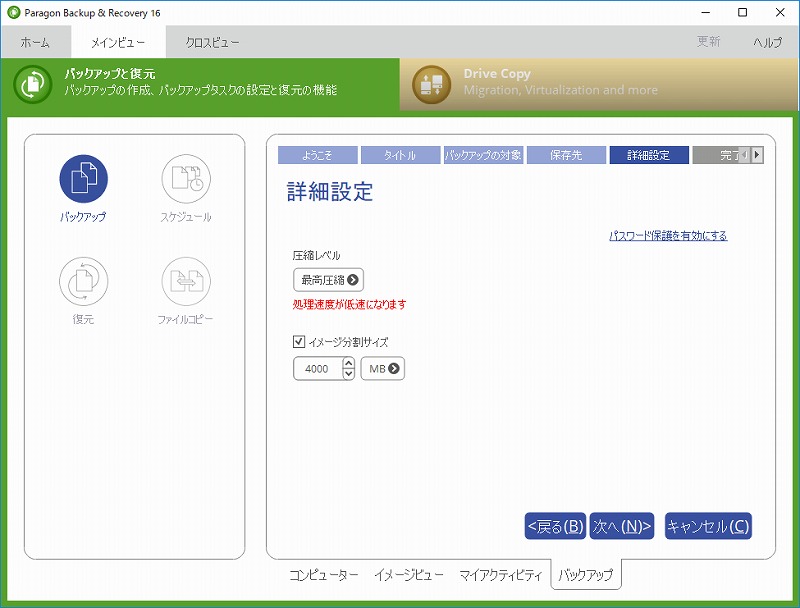
Task: Switch to the コンピューター bottom tab
Action: tap(324, 575)
